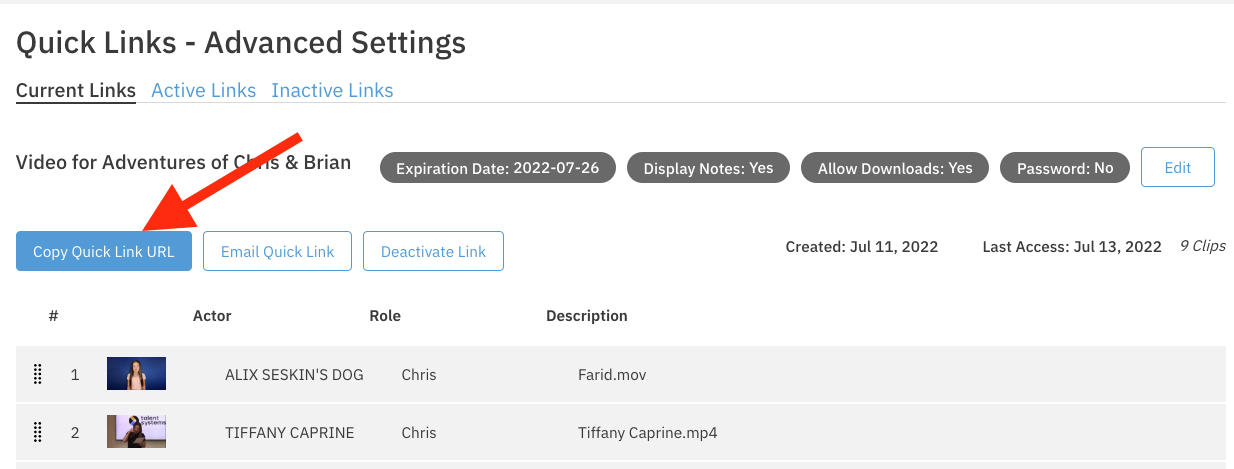Click the Edit button for link settings

(1177, 168)
